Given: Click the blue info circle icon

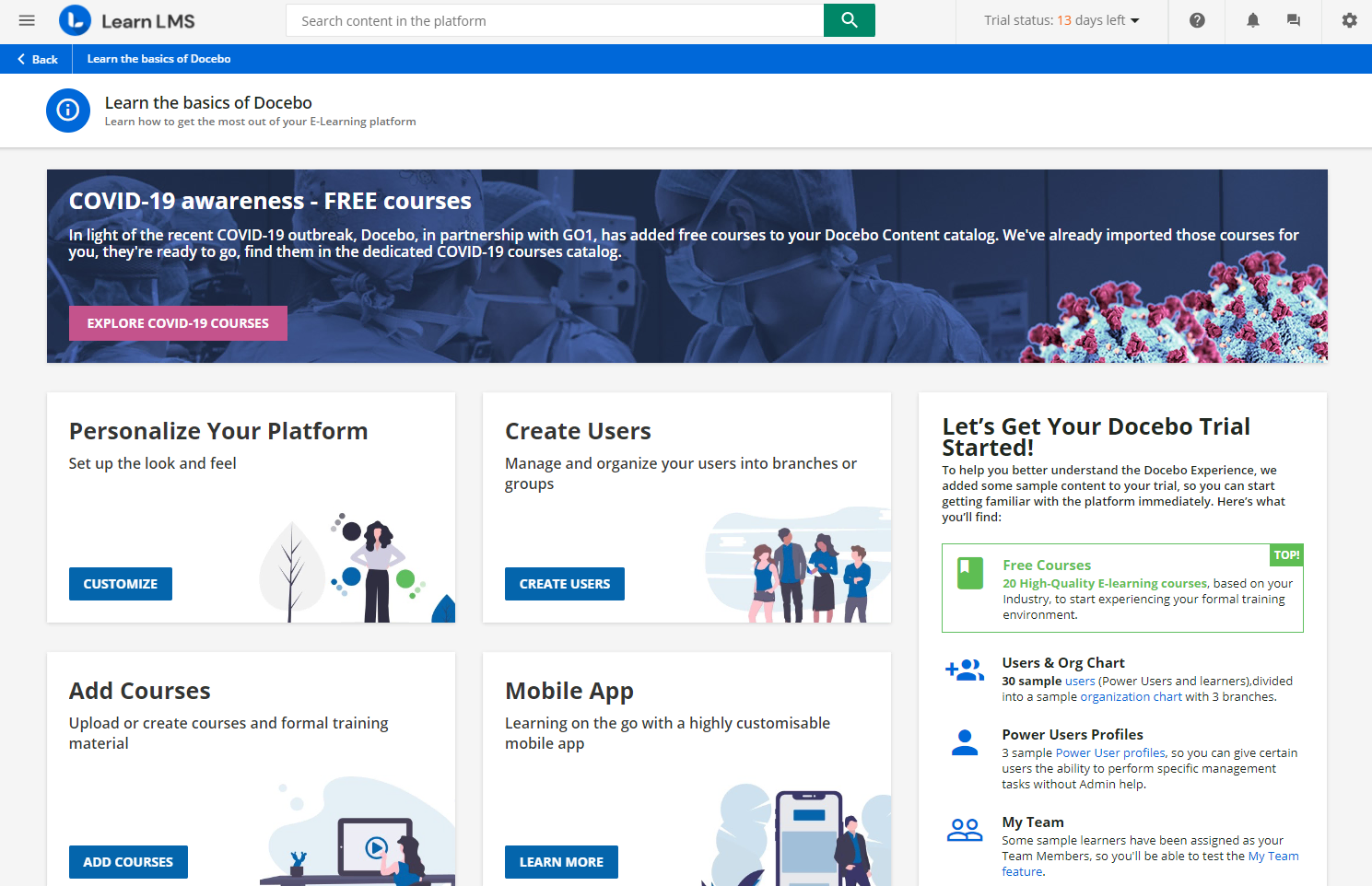Looking at the screenshot, I should tap(68, 111).
